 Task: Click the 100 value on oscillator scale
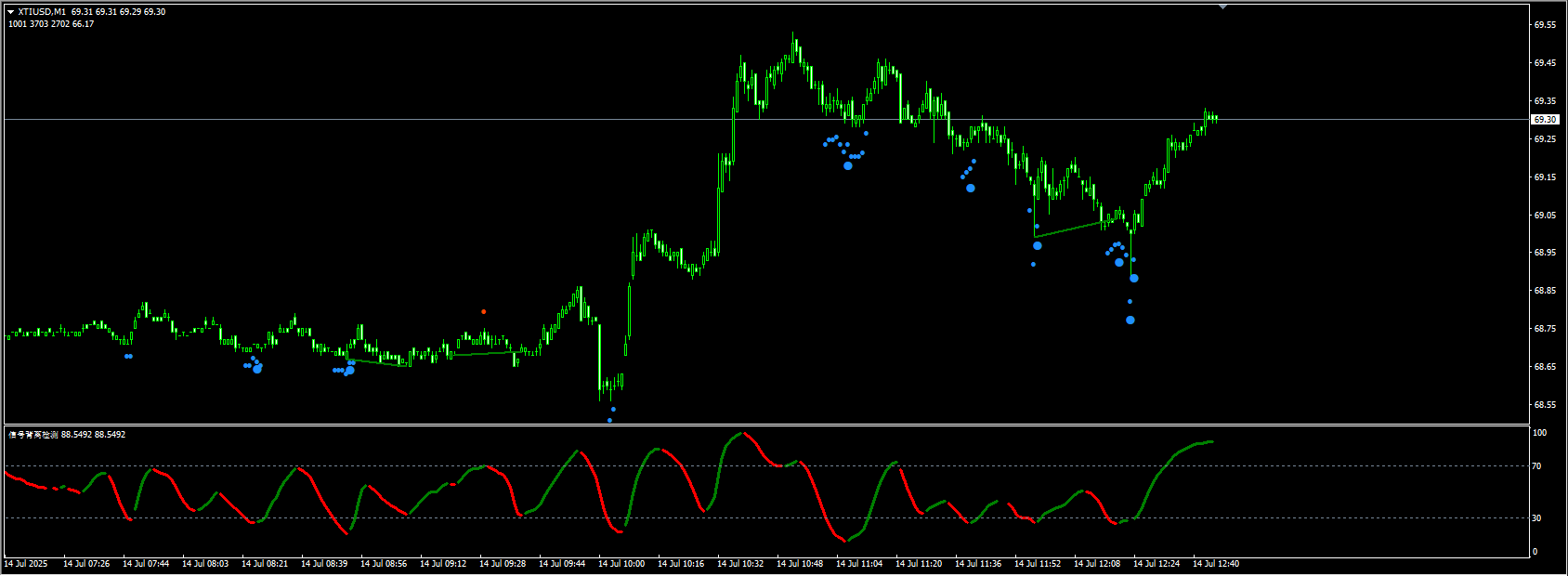tap(1539, 433)
